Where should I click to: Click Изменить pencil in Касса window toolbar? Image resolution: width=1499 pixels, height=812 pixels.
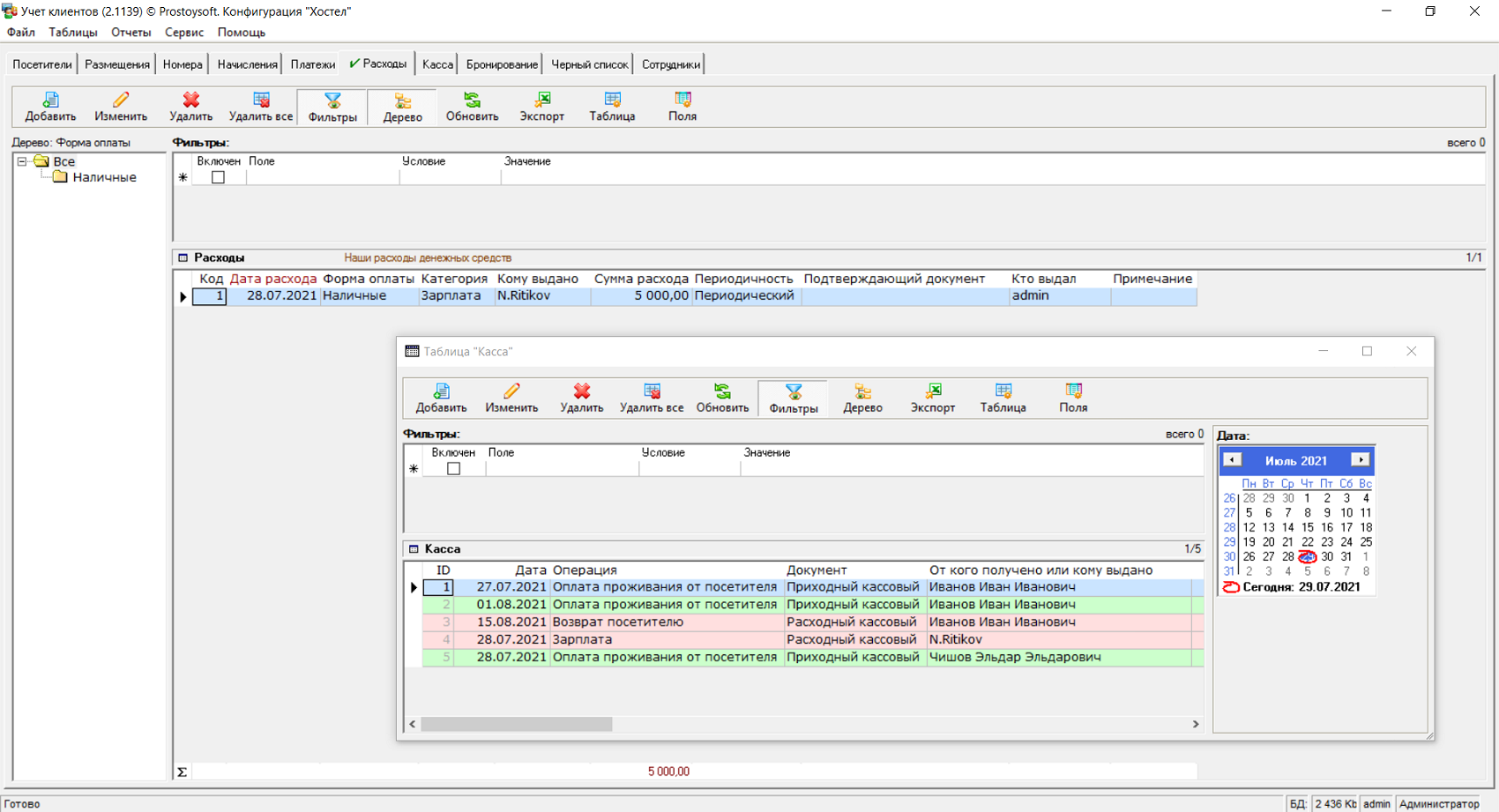pyautogui.click(x=511, y=398)
